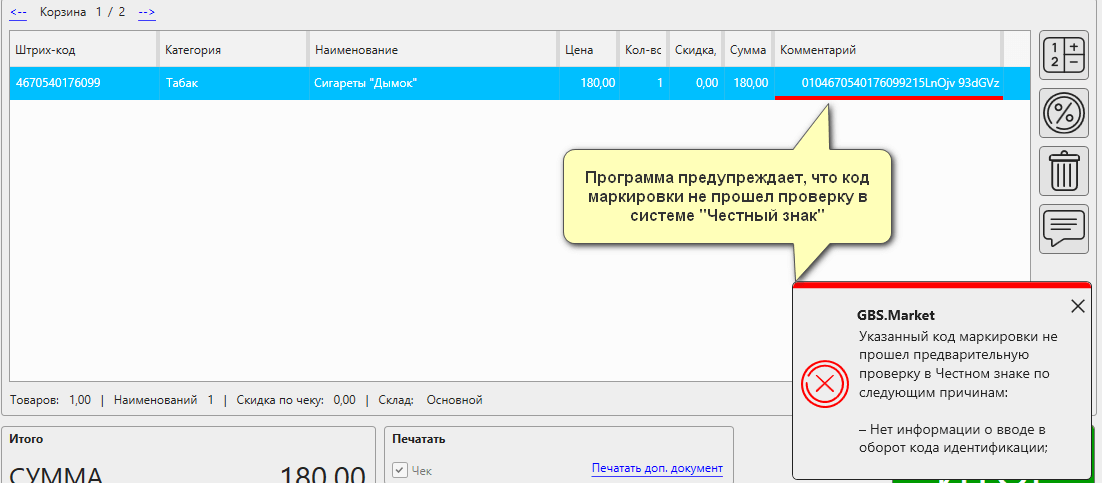Image resolution: width=1102 pixels, height=483 pixels.
Task: Click the percent discount icon
Action: [x=1064, y=112]
